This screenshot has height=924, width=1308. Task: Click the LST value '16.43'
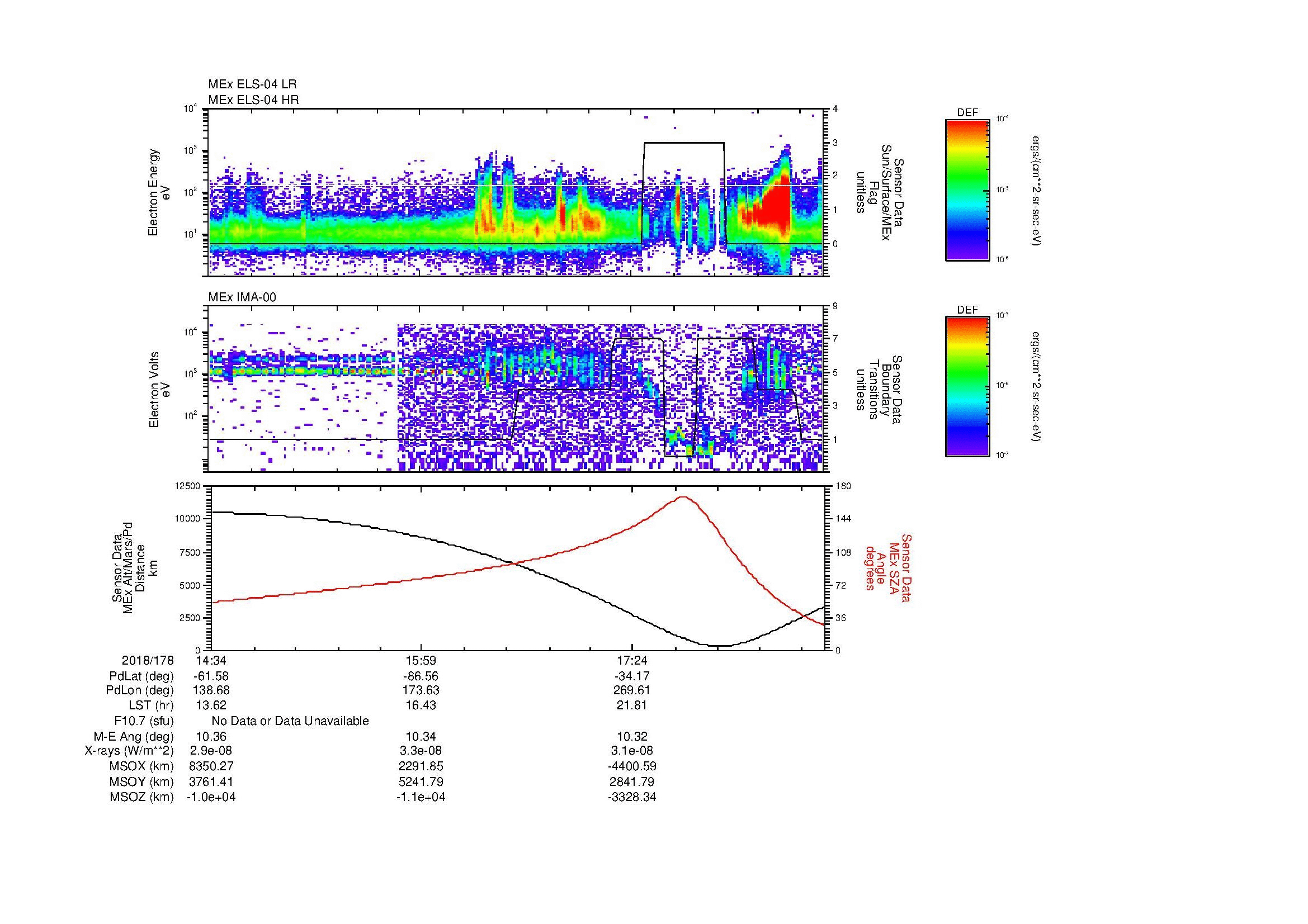coord(421,705)
